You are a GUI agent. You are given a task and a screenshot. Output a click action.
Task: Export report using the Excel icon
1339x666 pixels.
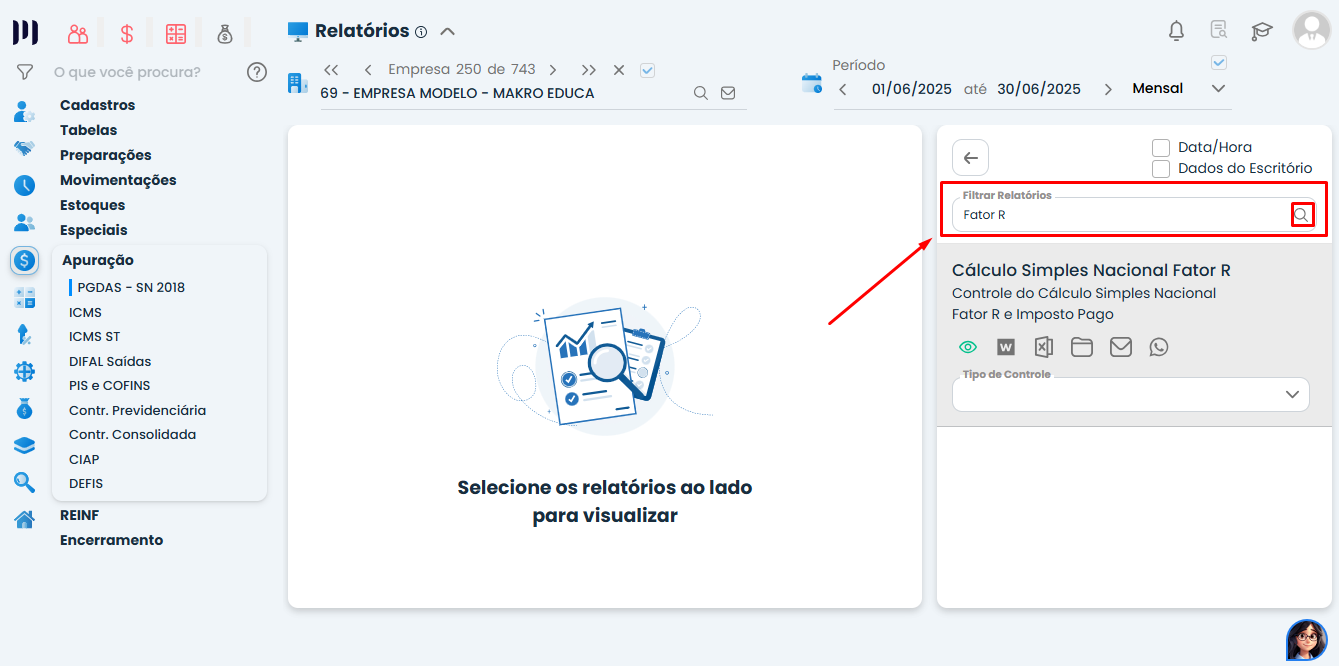click(1043, 347)
